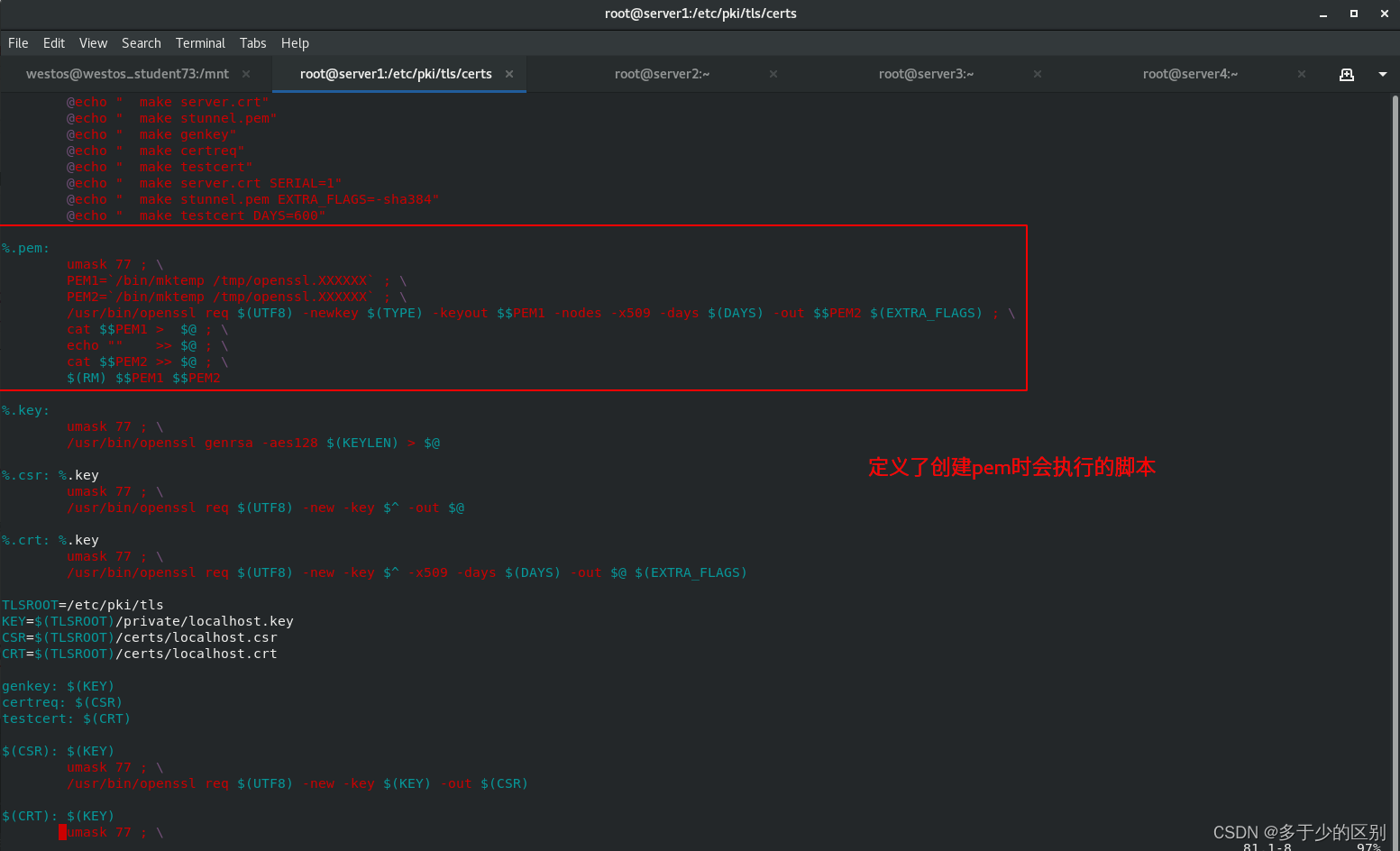
Task: Click the 'echo "" >> $@' line
Action: point(148,345)
